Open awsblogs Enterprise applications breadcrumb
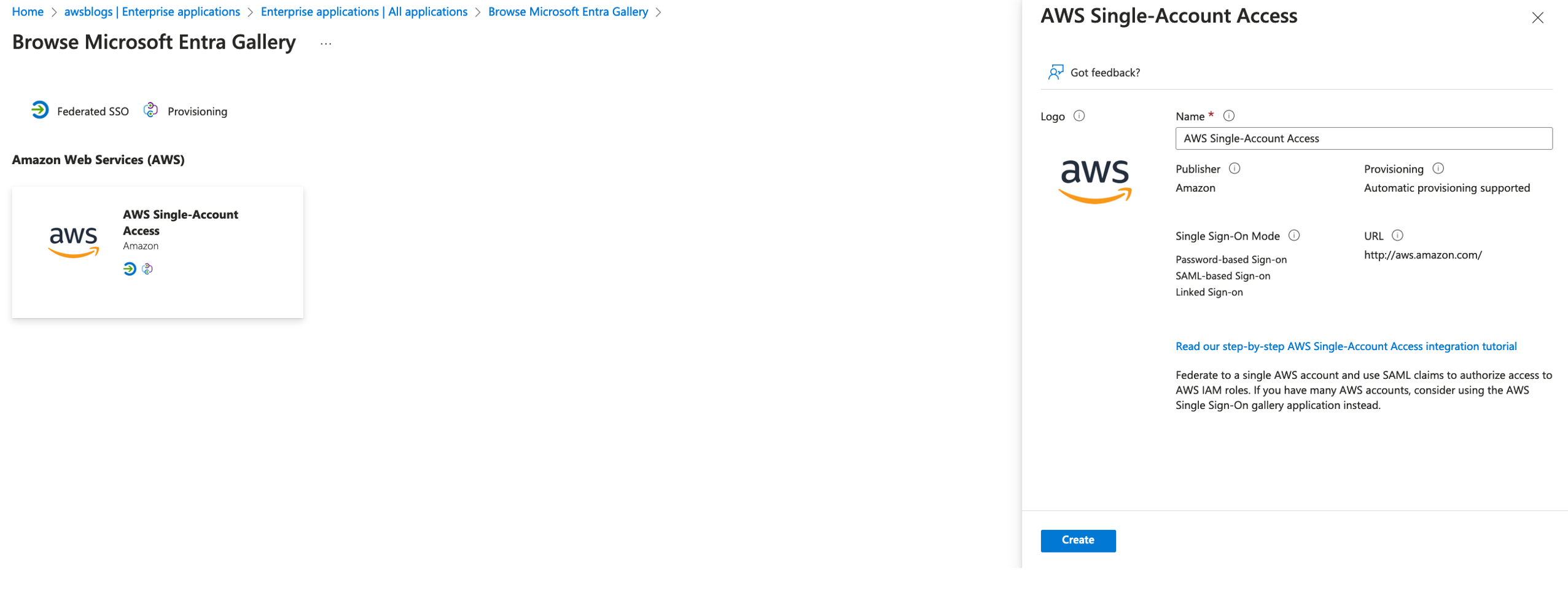The width and height of the screenshot is (1568, 603). click(152, 11)
